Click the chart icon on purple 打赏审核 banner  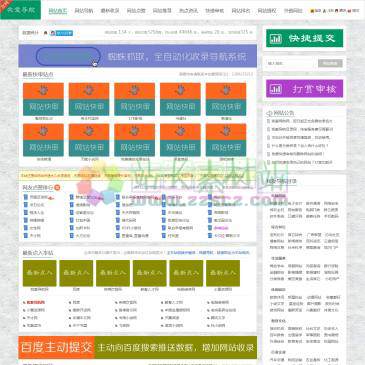(276, 89)
